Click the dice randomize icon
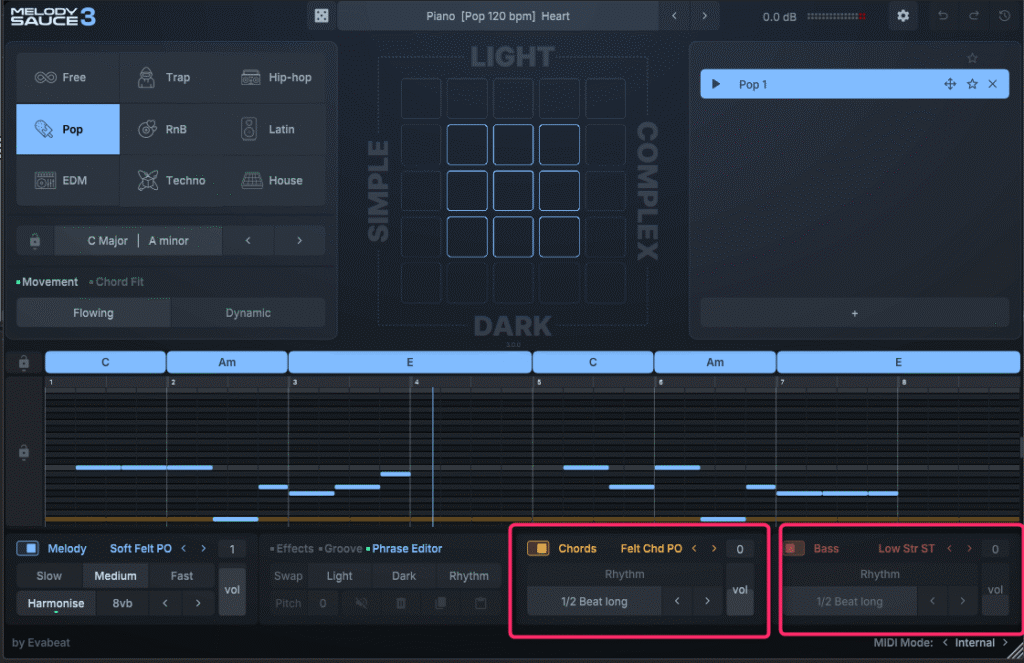Screen dimensions: 1024x663 click(x=321, y=16)
